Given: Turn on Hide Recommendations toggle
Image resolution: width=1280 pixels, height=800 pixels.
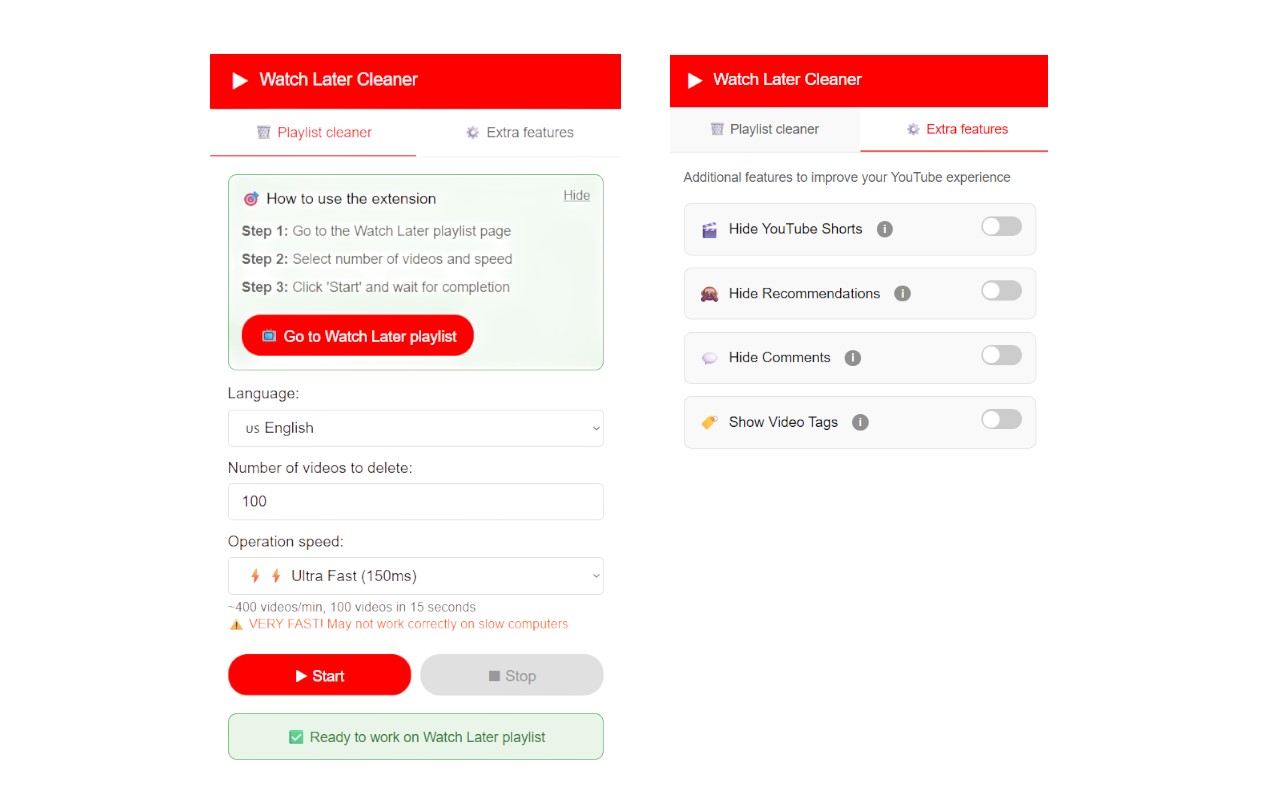Looking at the screenshot, I should coord(1001,291).
